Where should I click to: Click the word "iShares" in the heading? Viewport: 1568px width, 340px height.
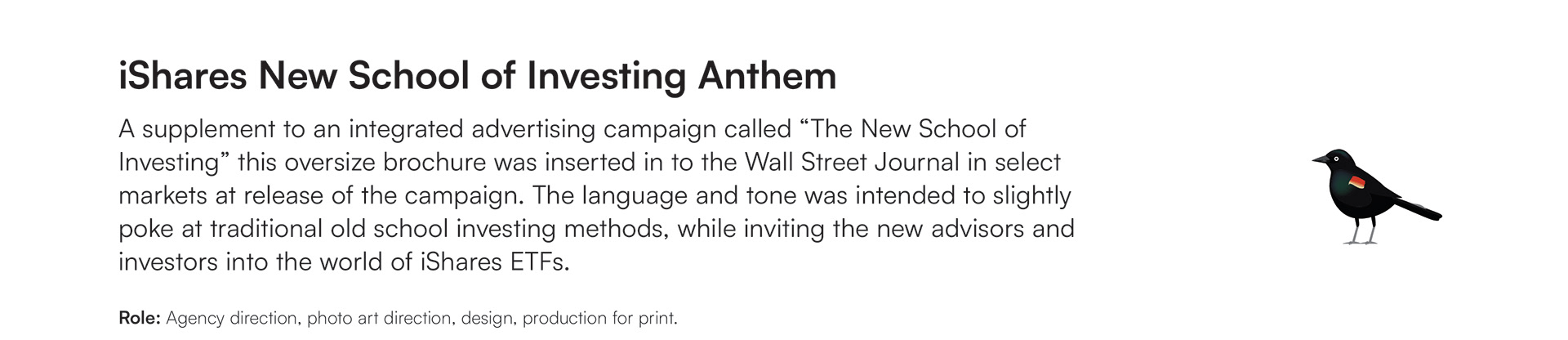click(183, 76)
